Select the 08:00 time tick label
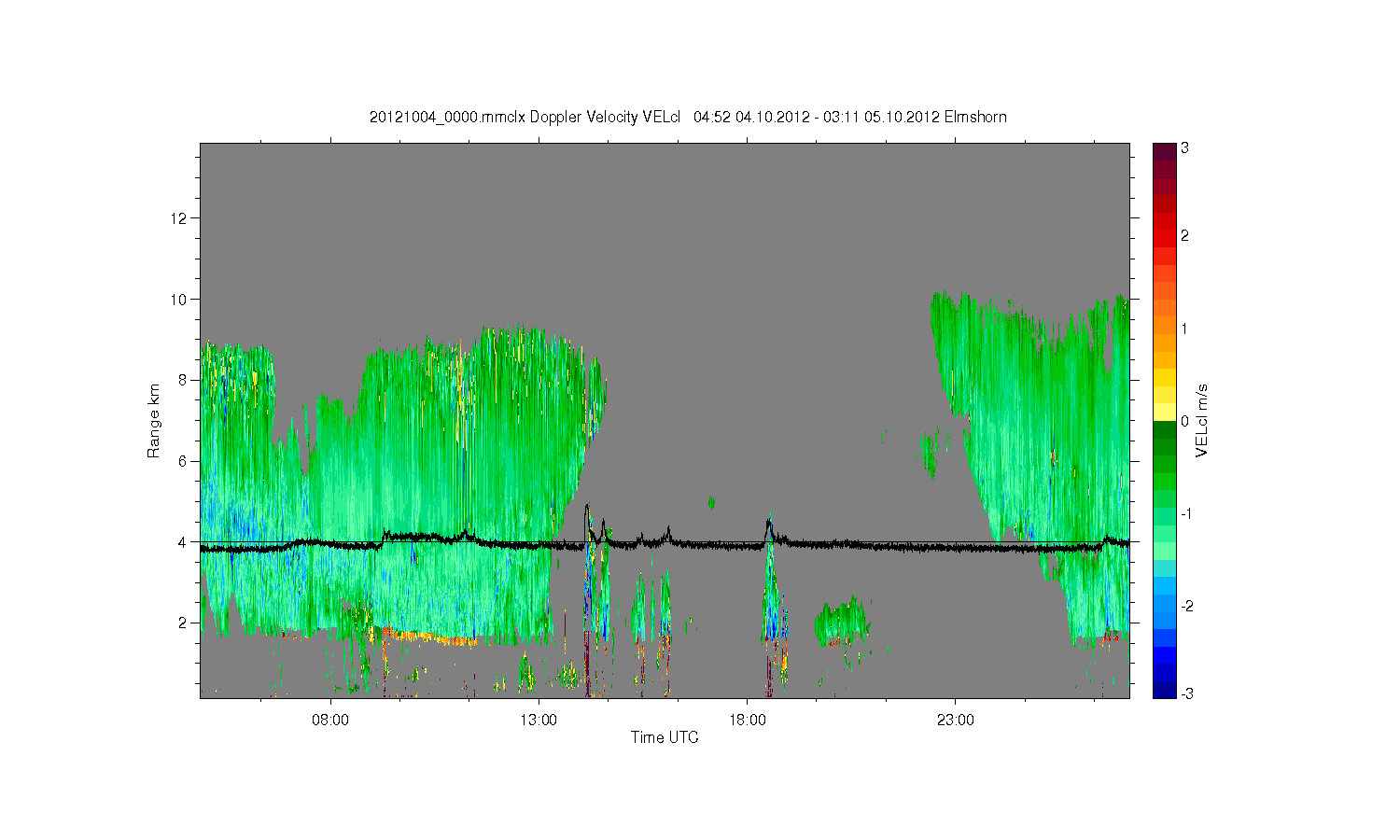This screenshot has height=840, width=1400. click(x=330, y=720)
